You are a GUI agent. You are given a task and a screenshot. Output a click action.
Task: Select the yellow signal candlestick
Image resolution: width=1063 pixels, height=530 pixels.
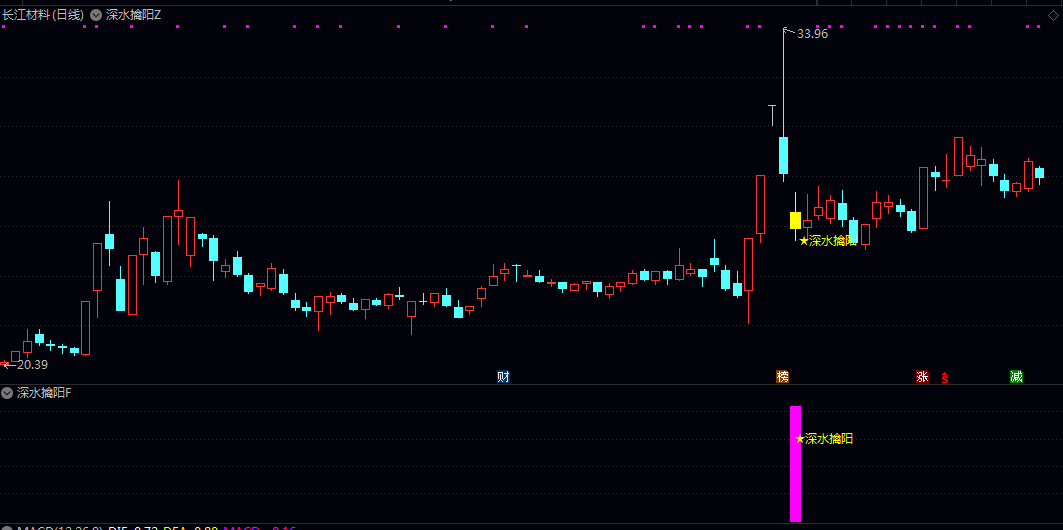[795, 220]
